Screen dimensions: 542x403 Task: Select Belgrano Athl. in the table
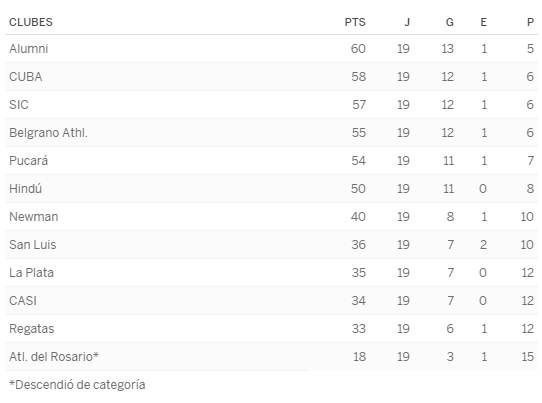click(x=48, y=133)
